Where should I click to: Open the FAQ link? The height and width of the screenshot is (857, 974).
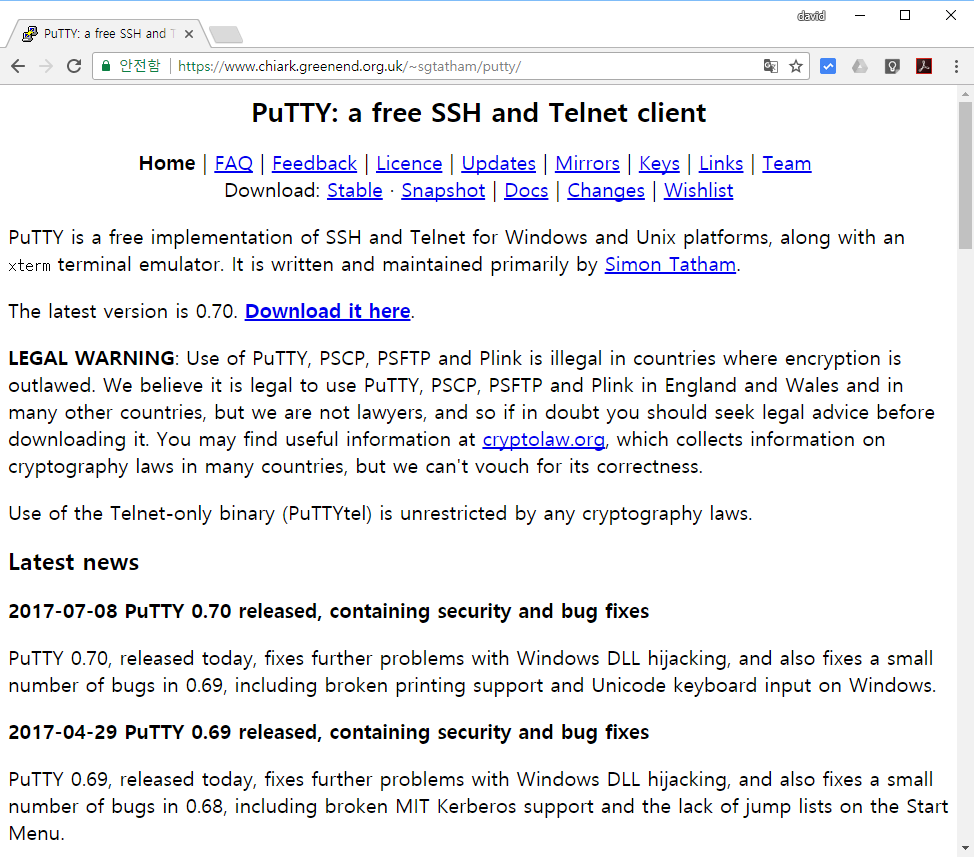click(234, 163)
